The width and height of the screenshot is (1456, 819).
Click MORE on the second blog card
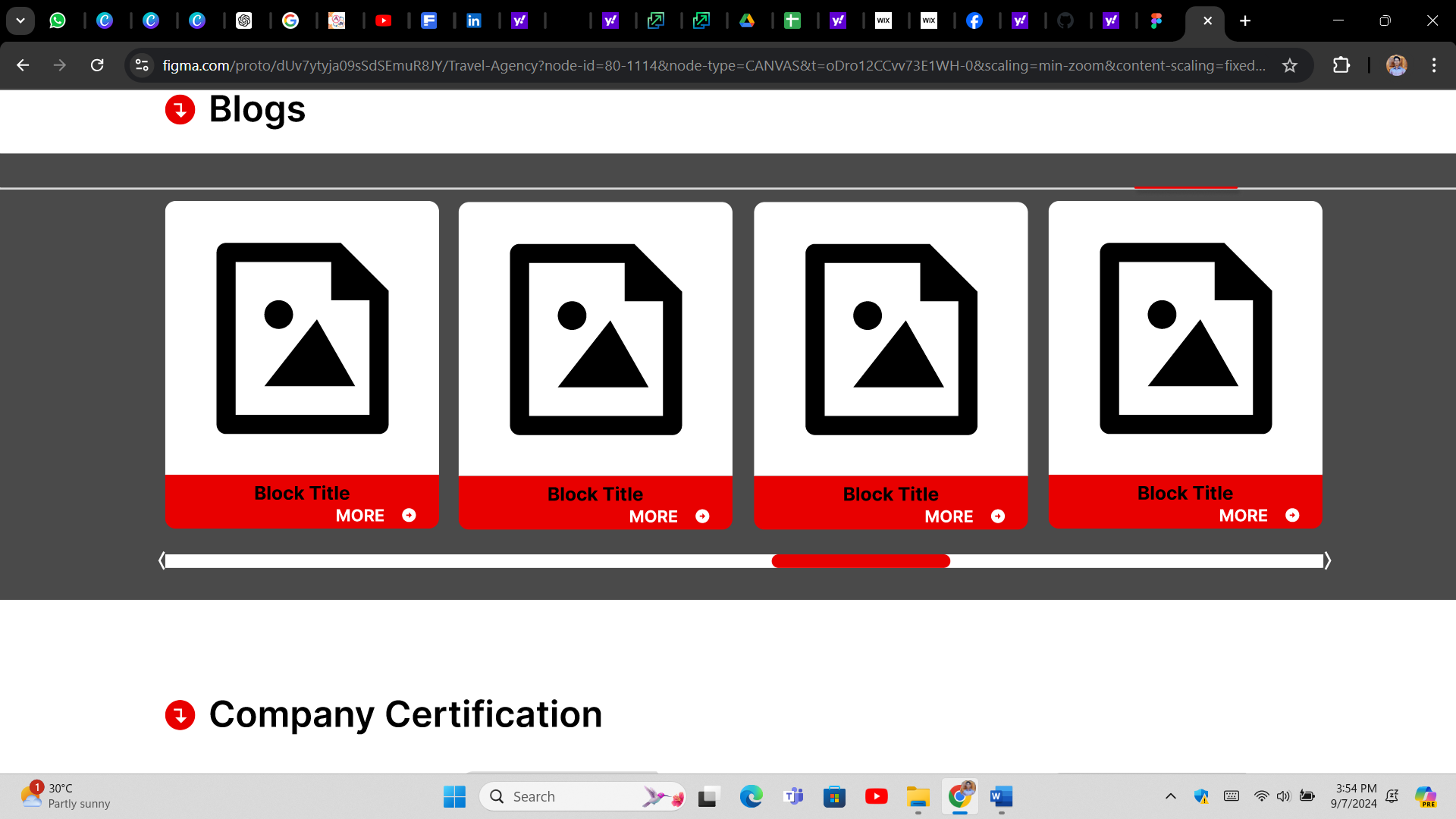[x=653, y=516]
